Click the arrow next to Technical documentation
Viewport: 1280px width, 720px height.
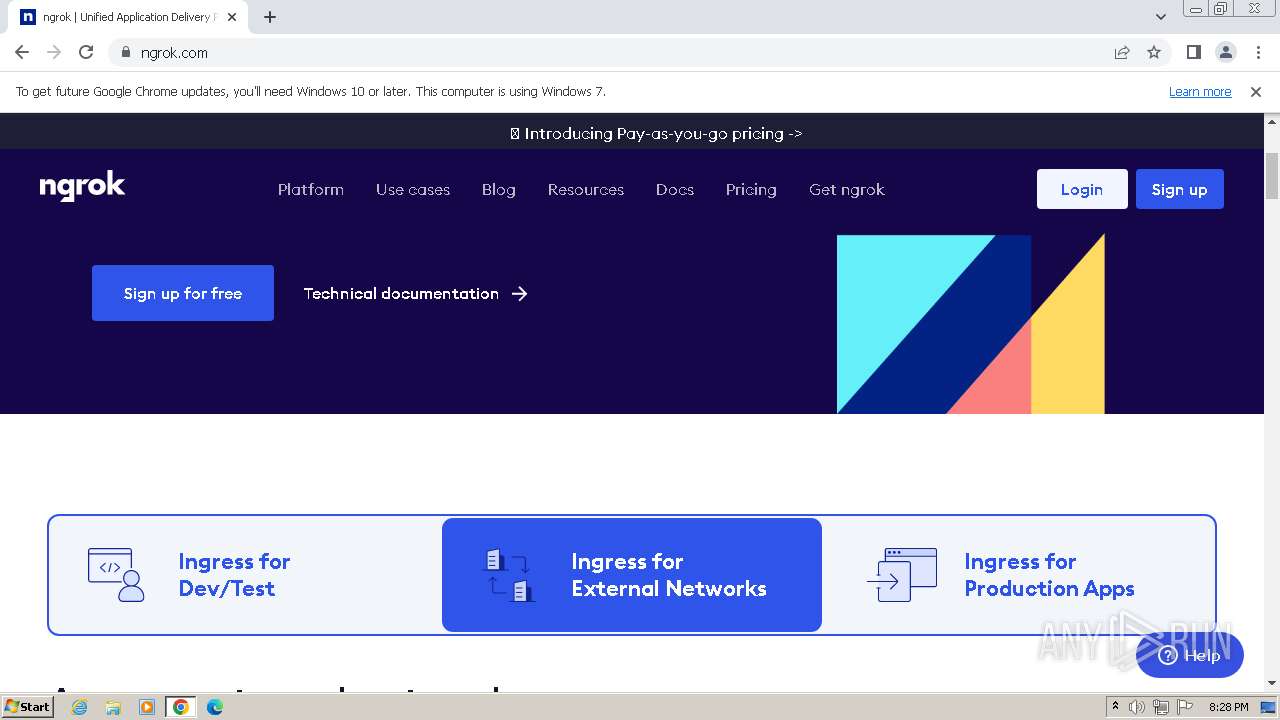[519, 293]
